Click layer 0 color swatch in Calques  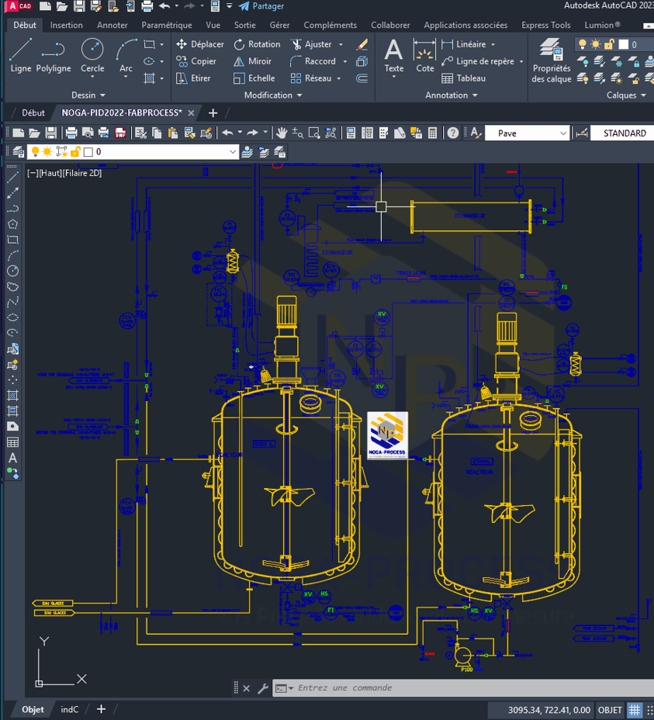pyautogui.click(x=622, y=44)
